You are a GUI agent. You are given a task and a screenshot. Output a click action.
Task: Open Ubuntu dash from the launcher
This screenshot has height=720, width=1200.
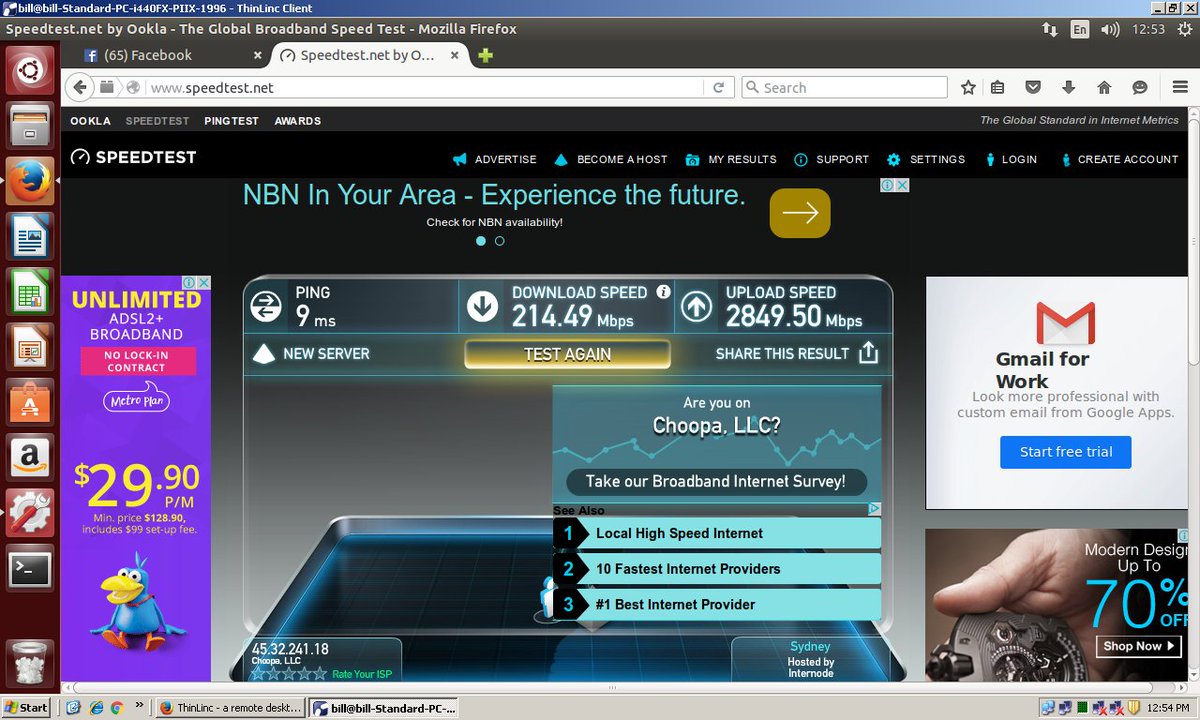30,72
